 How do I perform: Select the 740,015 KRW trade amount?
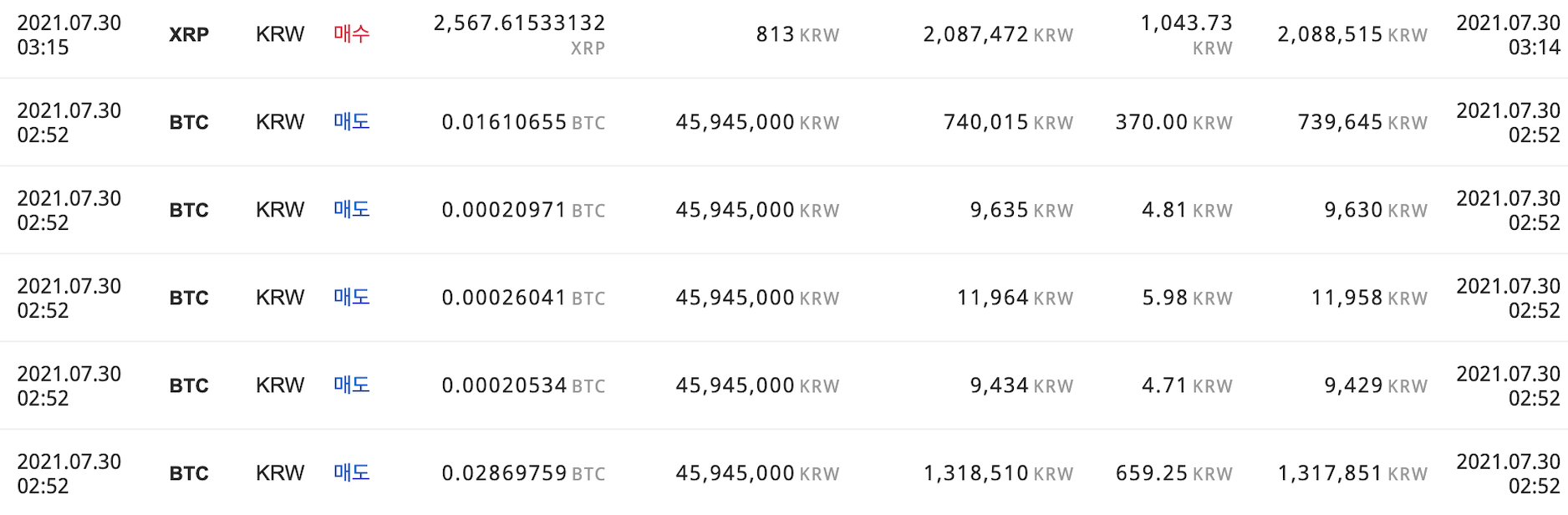coord(1007,123)
